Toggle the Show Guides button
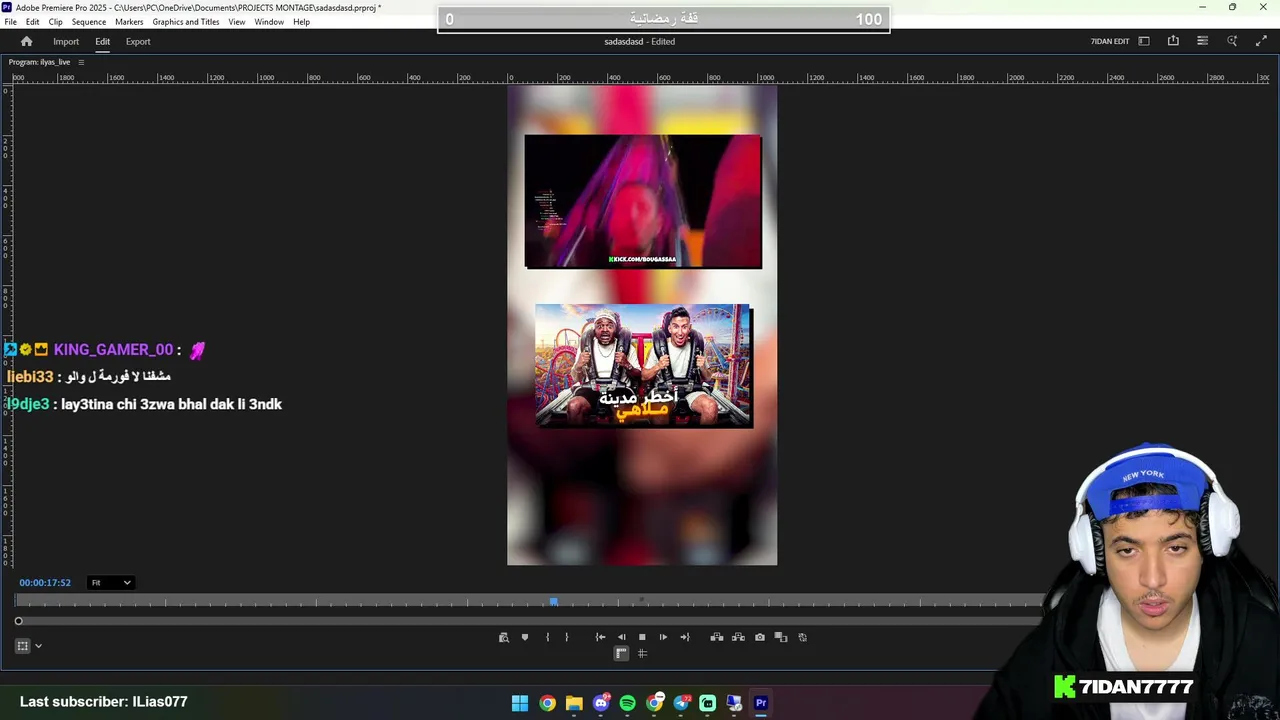The image size is (1280, 720). coord(642,653)
